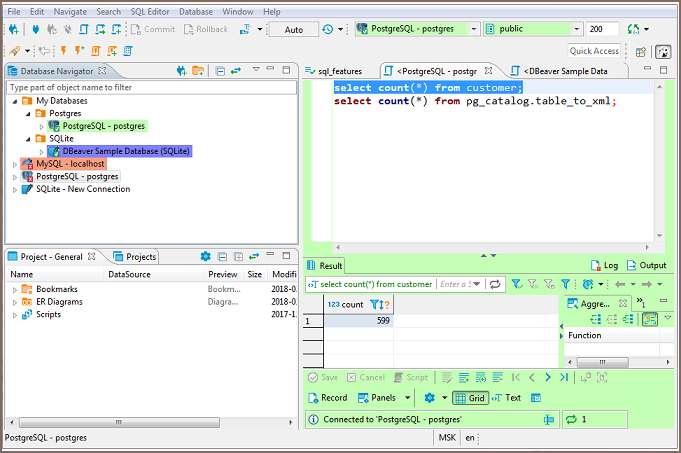Open the Output viewer in the result panel
Screen dimensions: 681x453
pyautogui.click(x=646, y=265)
